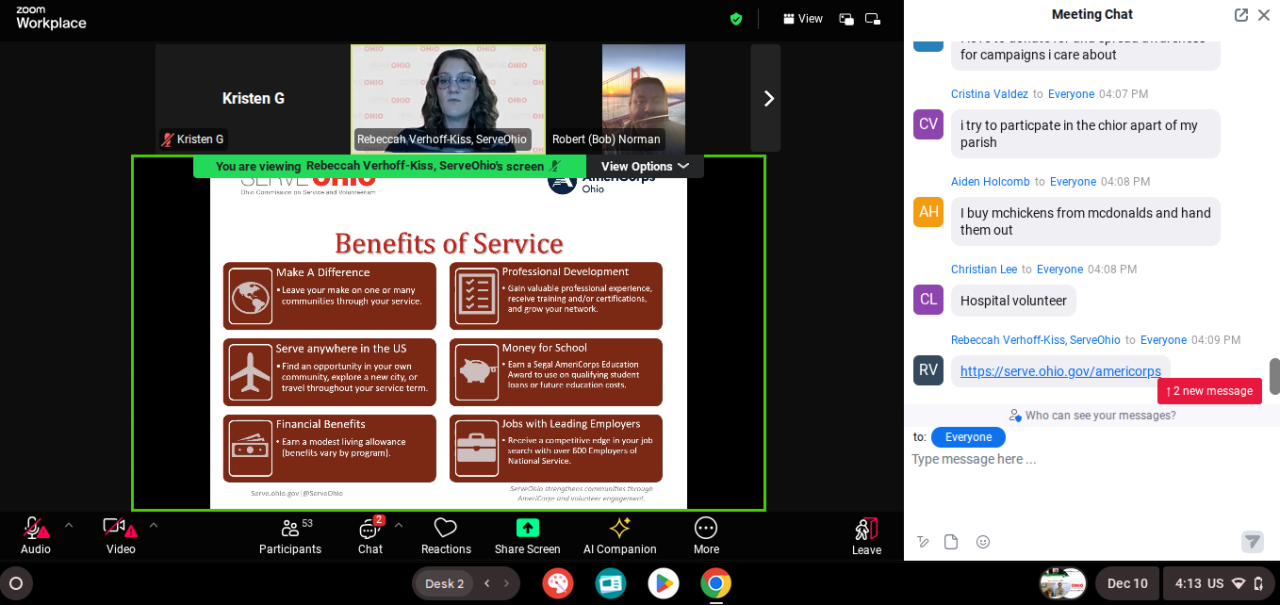Pop out the Meeting Chat window

(1241, 15)
